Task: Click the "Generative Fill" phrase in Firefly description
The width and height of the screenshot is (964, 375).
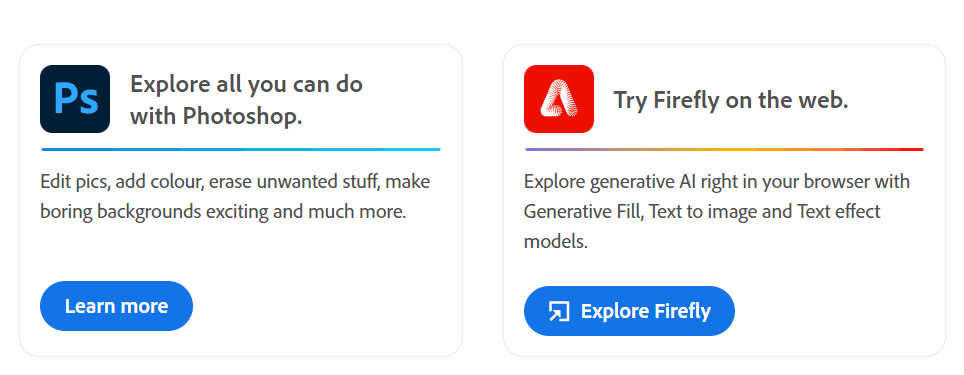Action: 583,211
